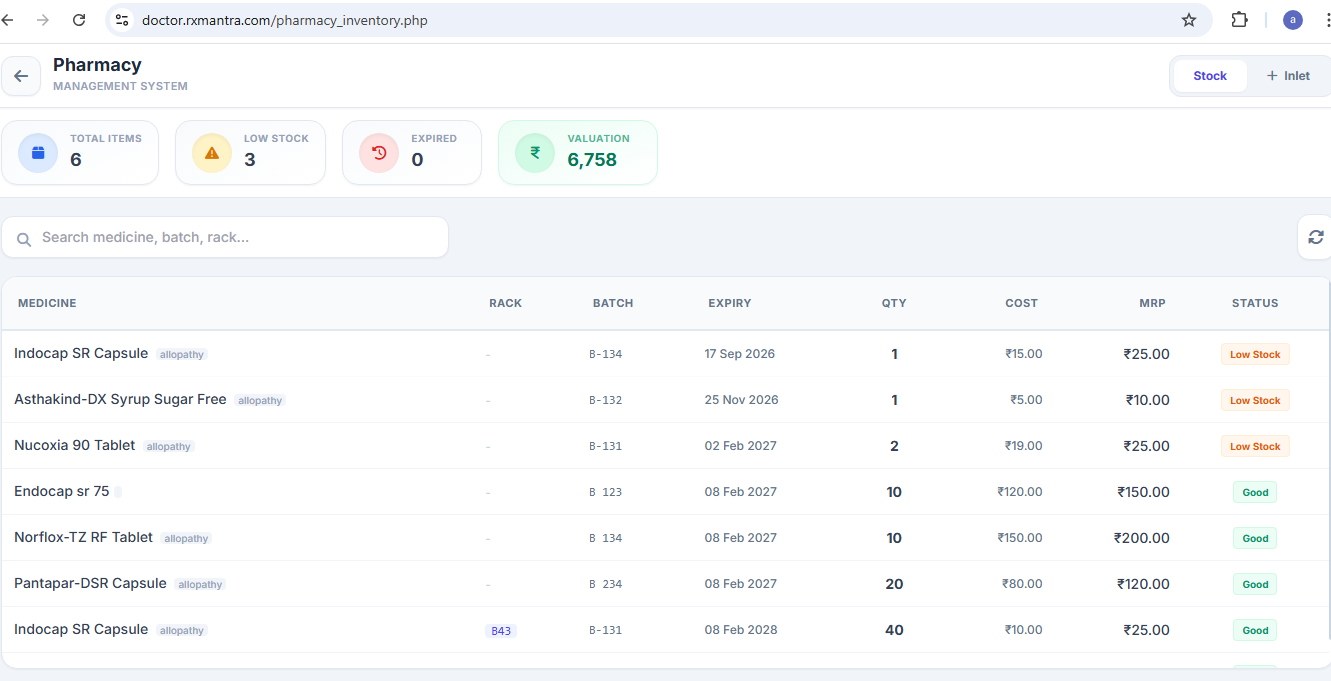
Task: Click Low Stock badge for Asthakind-DX Syrup
Action: click(x=1254, y=400)
